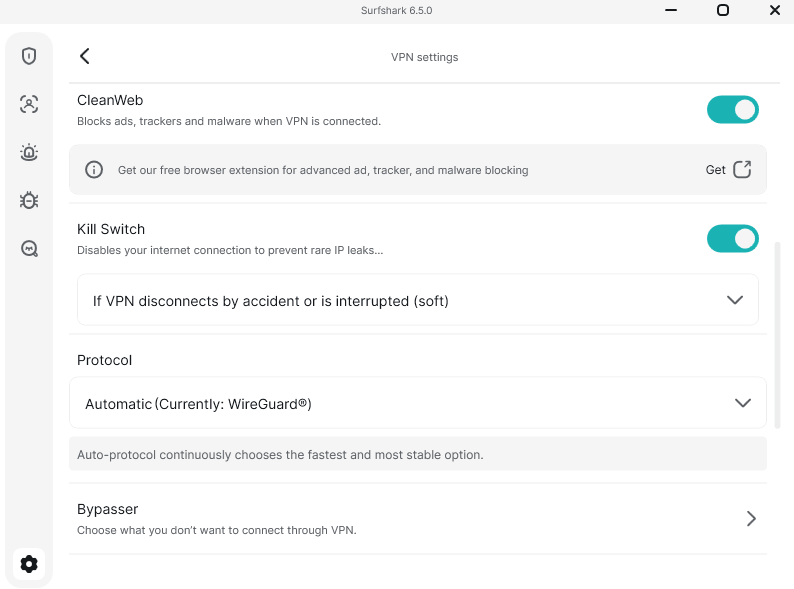The height and width of the screenshot is (589, 794).
Task: Open Alternative ID person icon in sidebar
Action: click(x=29, y=104)
